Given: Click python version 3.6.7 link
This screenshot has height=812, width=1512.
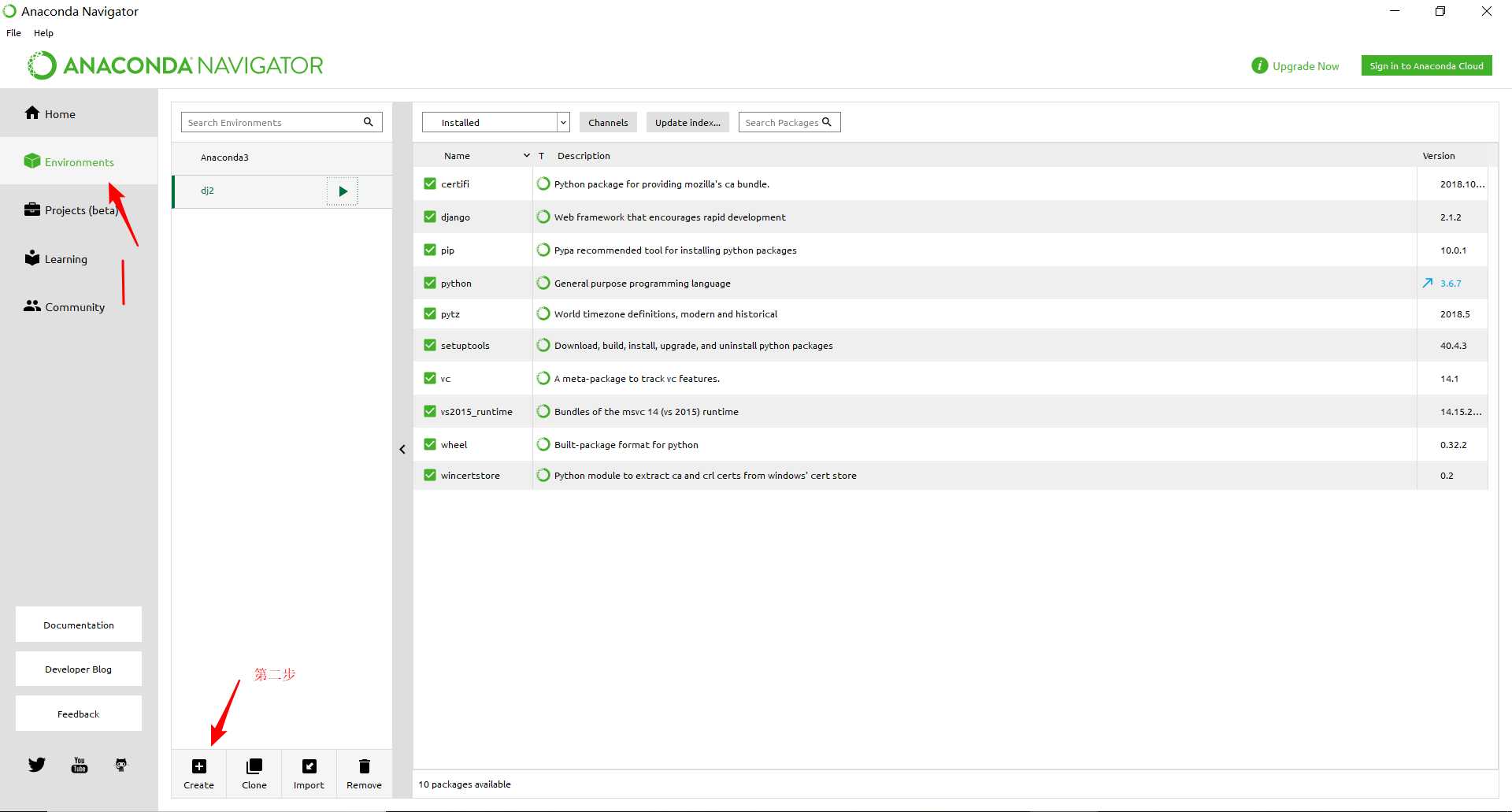Looking at the screenshot, I should tap(1451, 283).
